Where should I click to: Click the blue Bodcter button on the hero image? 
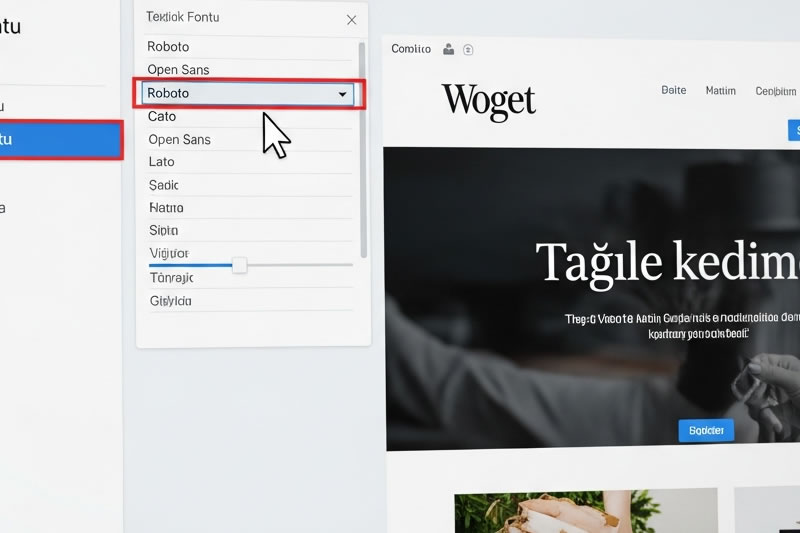coord(706,430)
